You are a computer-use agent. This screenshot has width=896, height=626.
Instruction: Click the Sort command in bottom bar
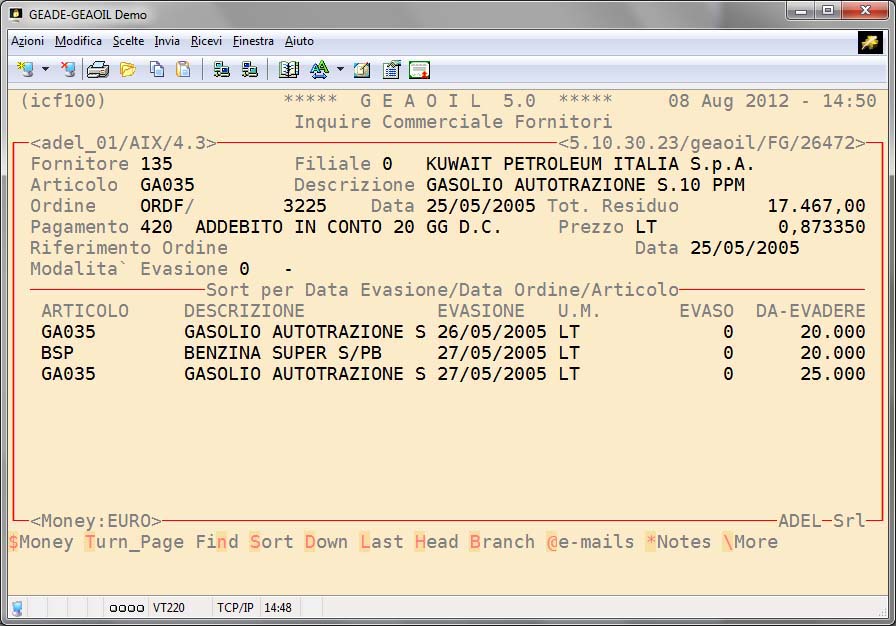[272, 542]
